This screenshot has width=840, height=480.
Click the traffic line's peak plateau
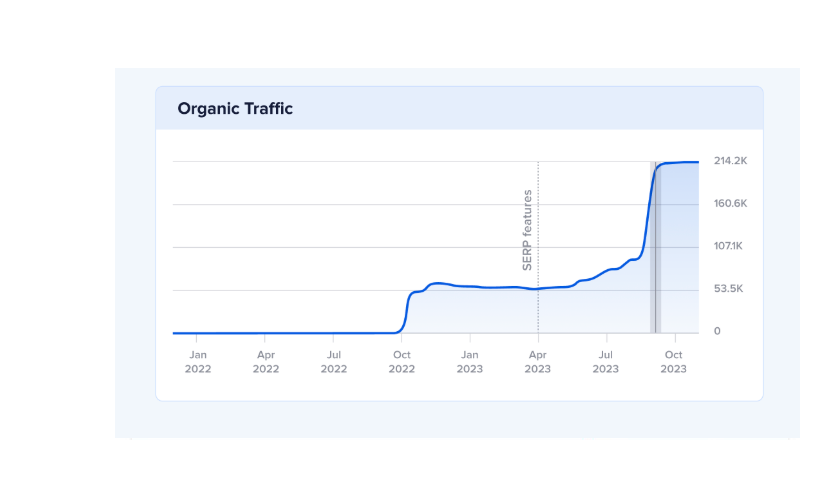pos(680,162)
